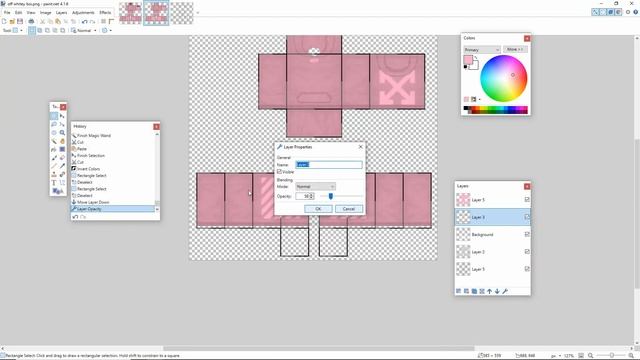Click the zoom-in magnifier in status bar
Image resolution: width=640 pixels, height=360 pixels.
(x=631, y=356)
